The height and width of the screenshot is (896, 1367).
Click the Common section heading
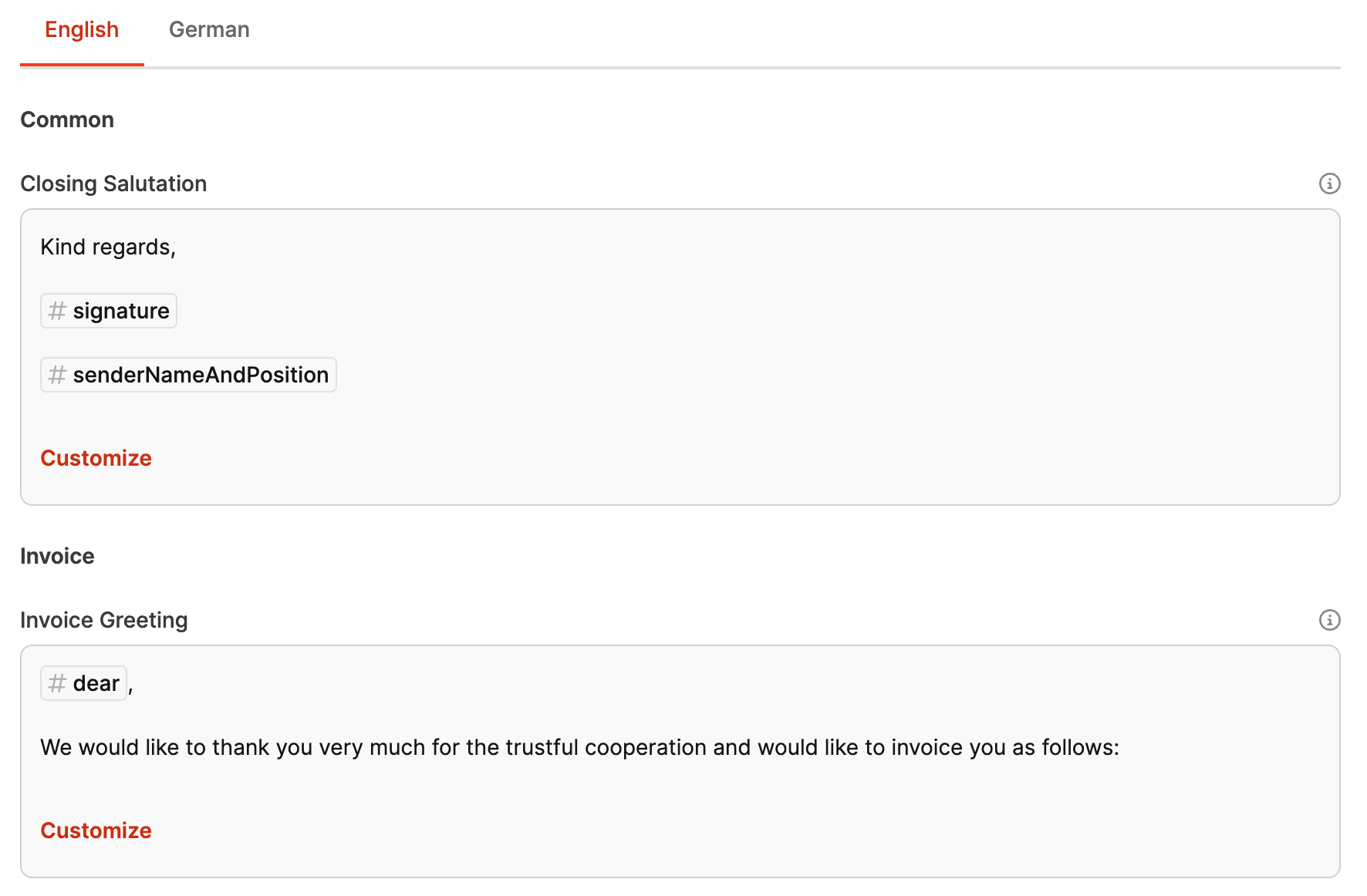(67, 120)
